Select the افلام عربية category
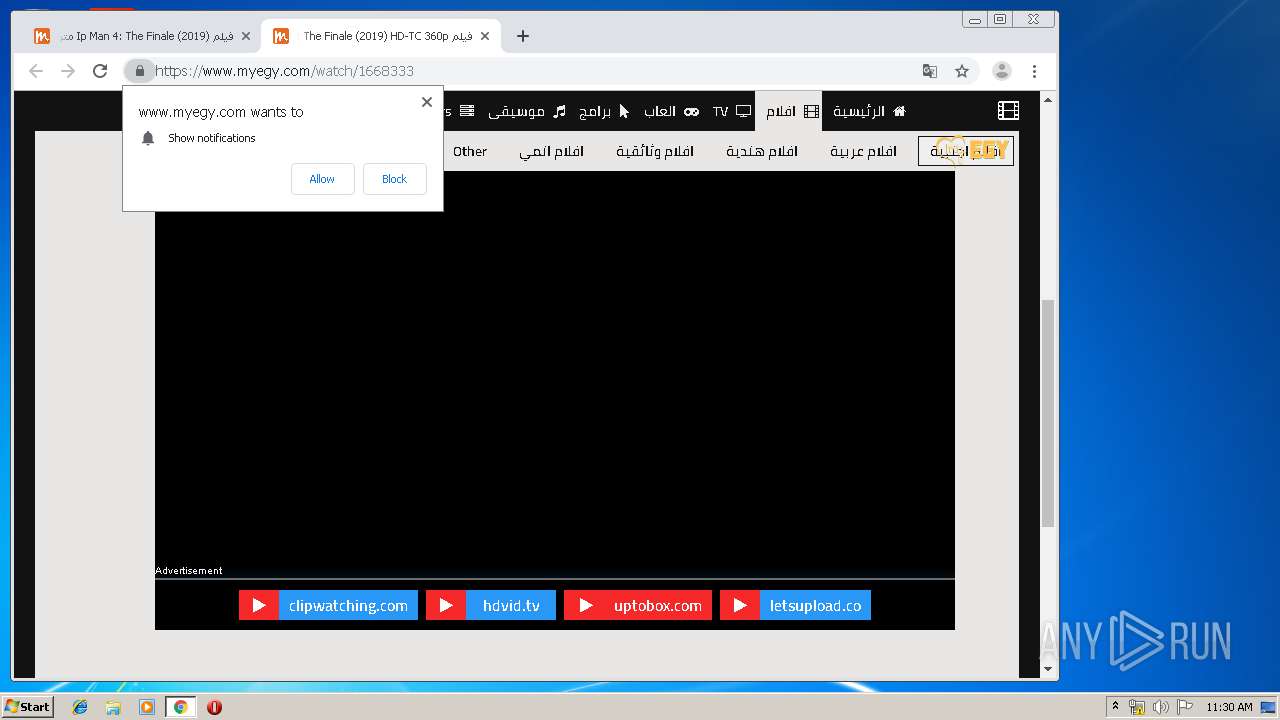 (x=863, y=151)
